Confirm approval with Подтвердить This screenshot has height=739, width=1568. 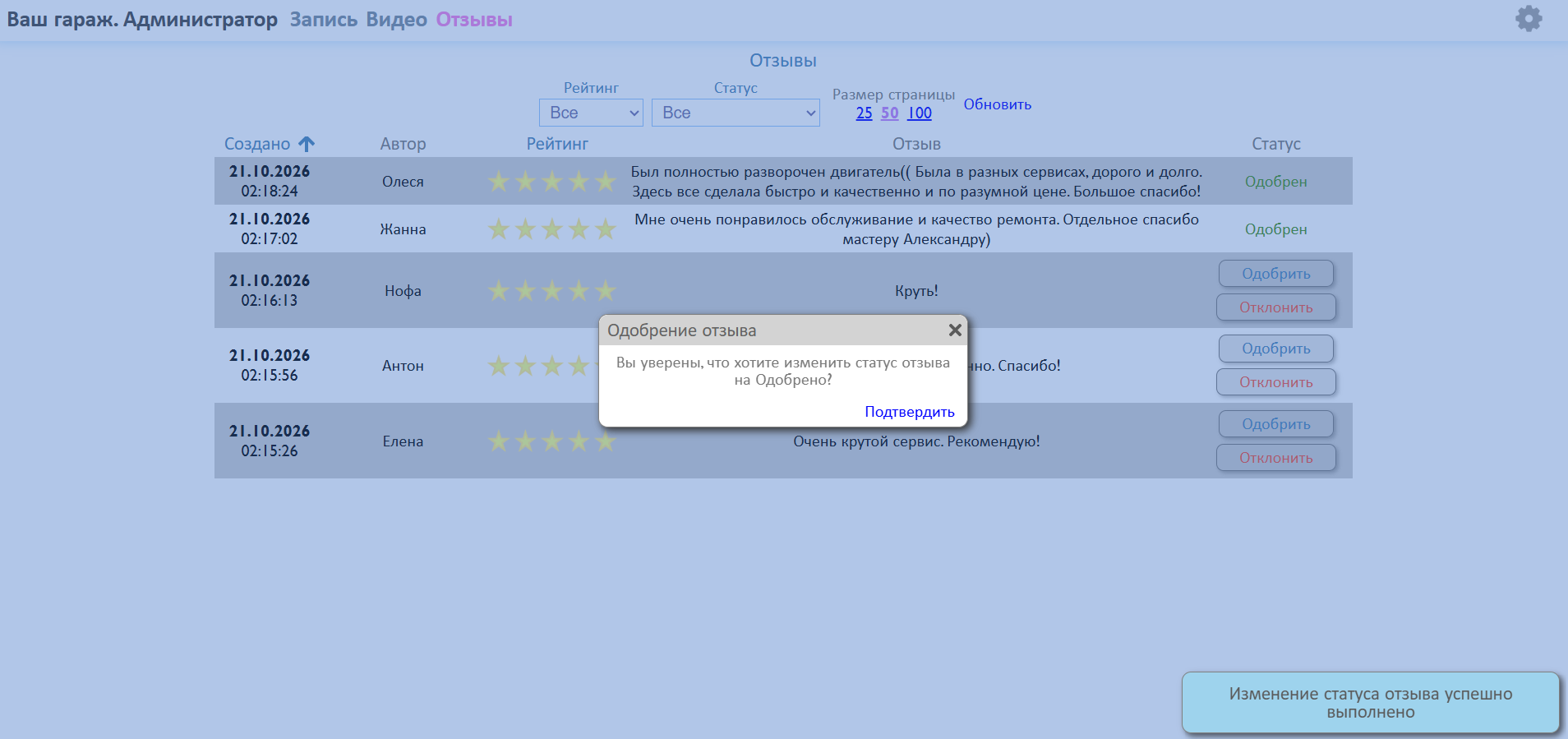[910, 412]
